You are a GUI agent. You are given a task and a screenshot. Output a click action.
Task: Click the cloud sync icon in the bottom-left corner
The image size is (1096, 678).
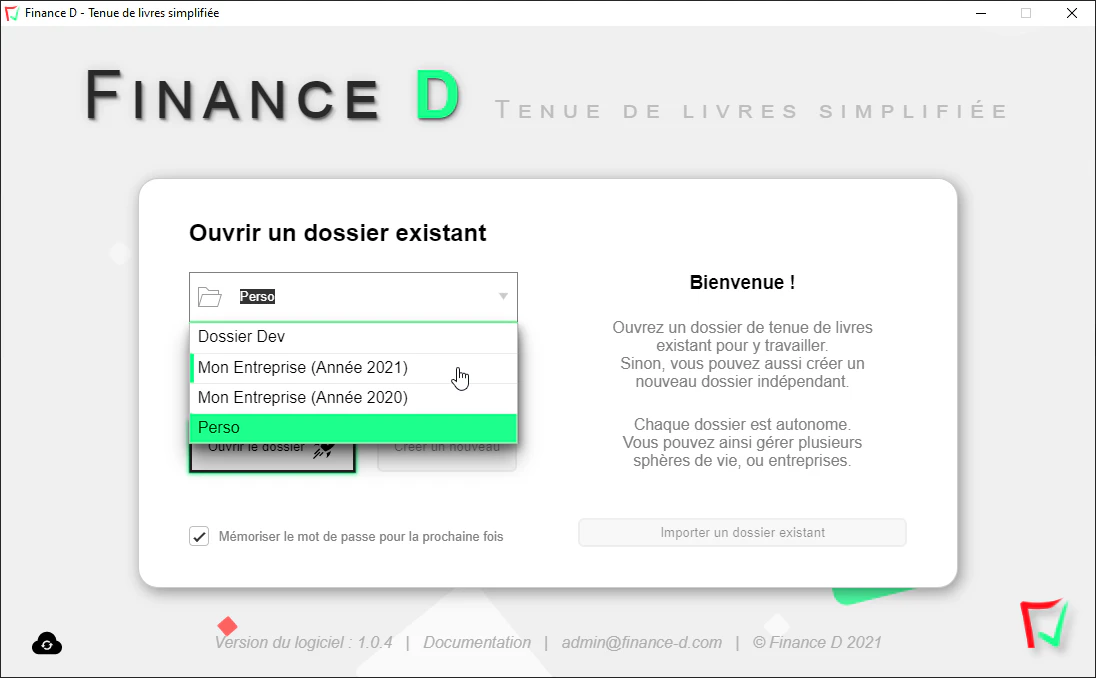46,644
